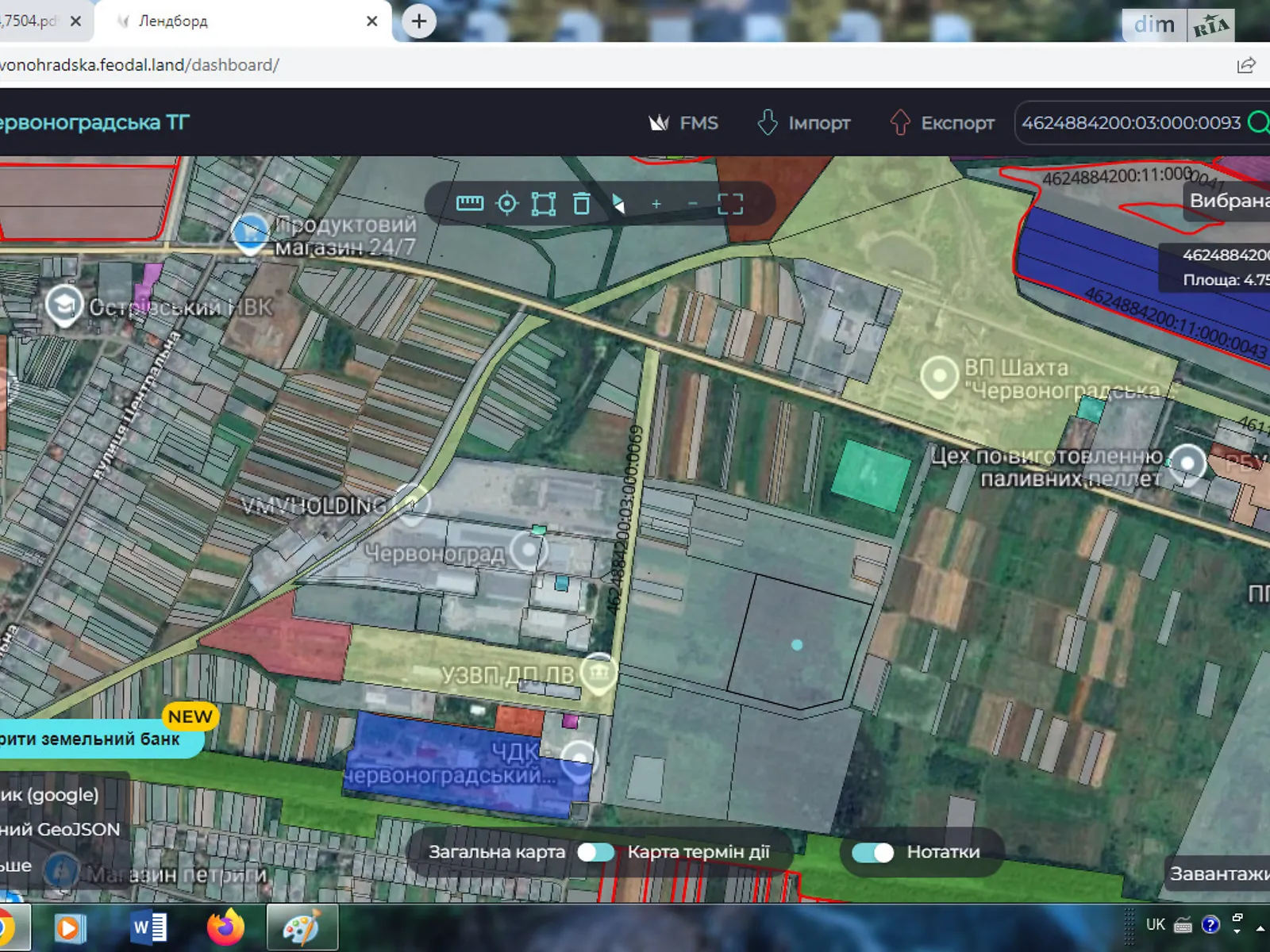Open Firefox from the taskbar

point(225,927)
